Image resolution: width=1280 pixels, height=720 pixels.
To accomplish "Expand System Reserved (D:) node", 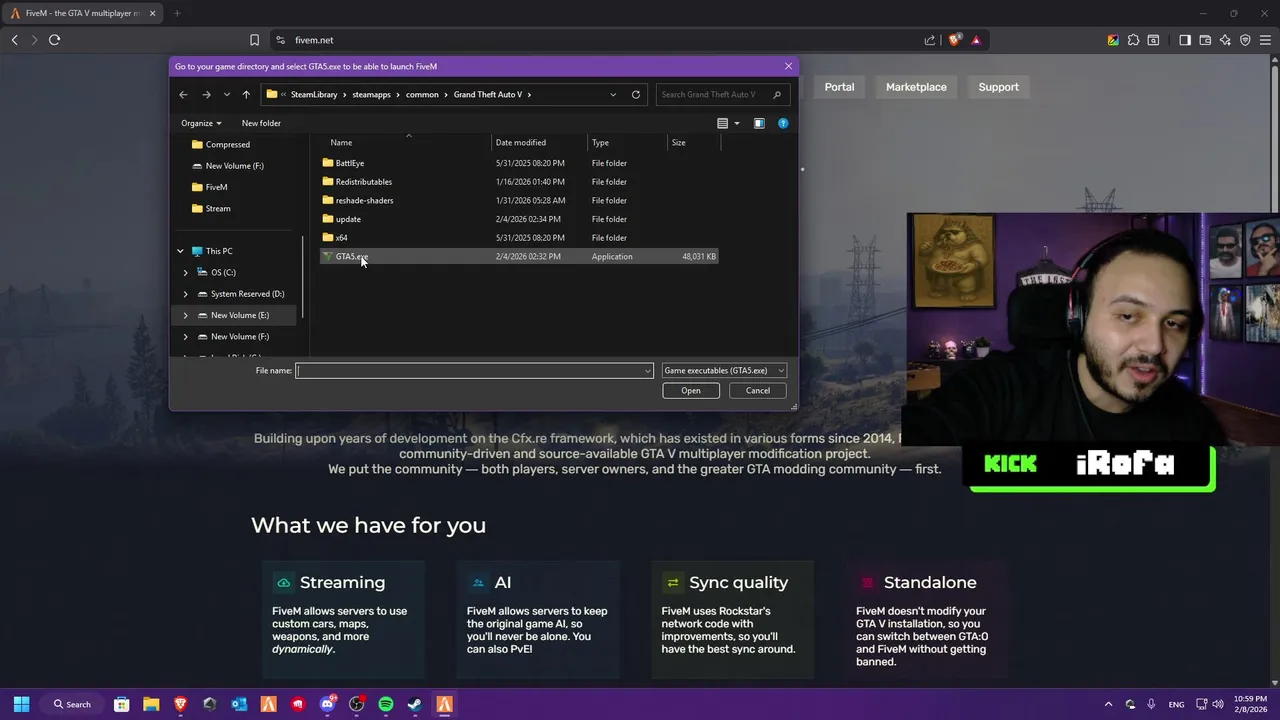I will click(185, 294).
